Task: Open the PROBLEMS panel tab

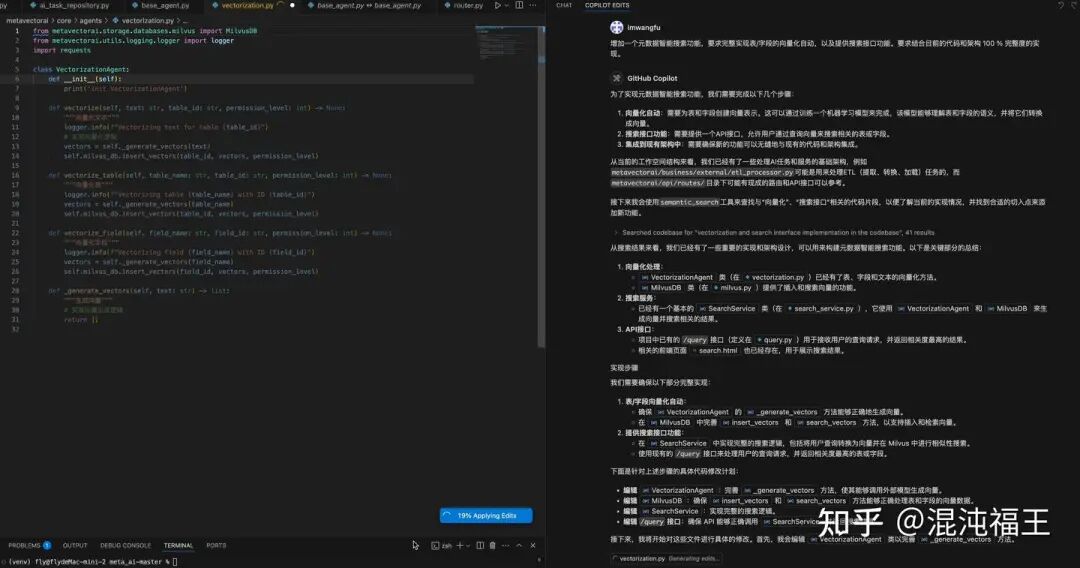Action: tap(29, 545)
